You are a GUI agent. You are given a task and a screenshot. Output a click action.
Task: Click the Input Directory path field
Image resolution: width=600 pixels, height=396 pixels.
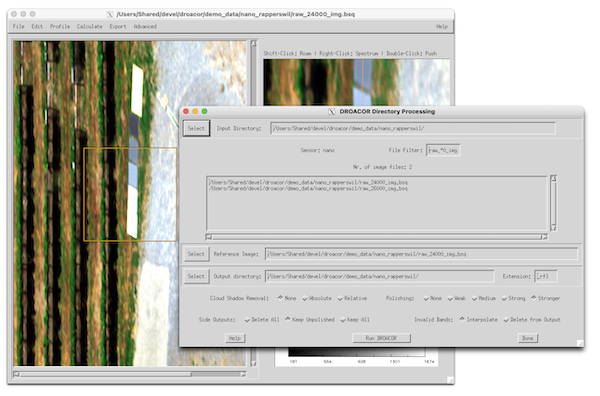pos(413,129)
